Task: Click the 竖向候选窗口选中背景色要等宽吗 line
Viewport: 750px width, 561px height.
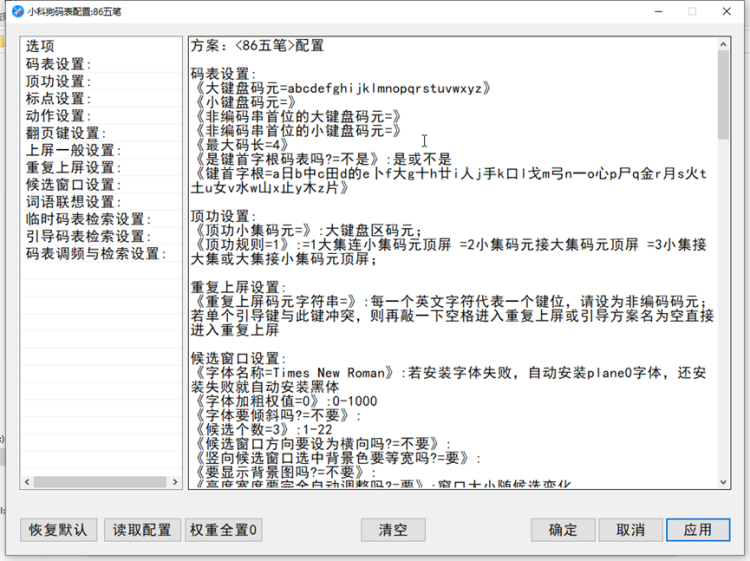Action: coord(337,458)
